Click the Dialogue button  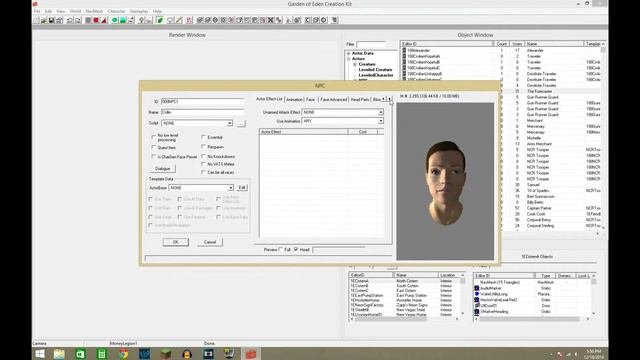[x=163, y=169]
